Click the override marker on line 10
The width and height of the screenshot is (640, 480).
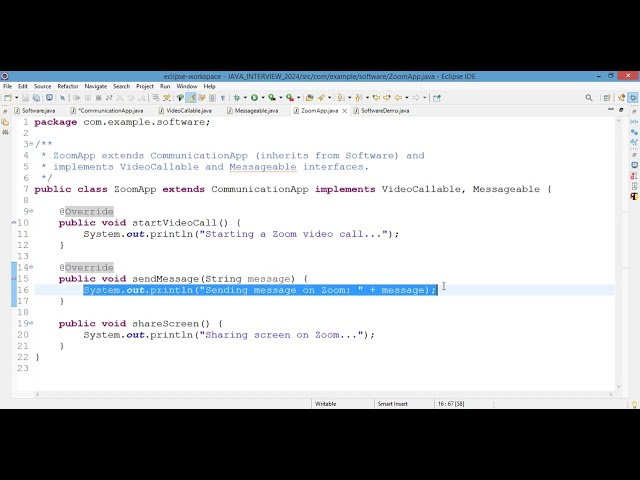click(14, 222)
